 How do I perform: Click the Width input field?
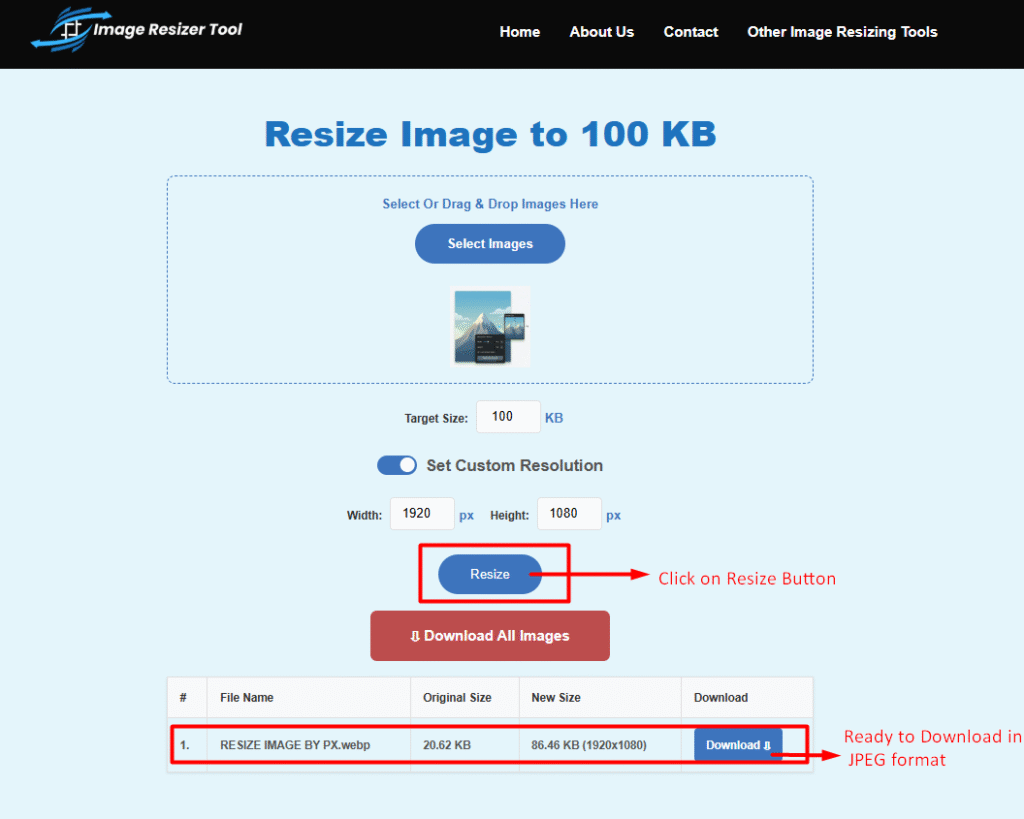[422, 514]
